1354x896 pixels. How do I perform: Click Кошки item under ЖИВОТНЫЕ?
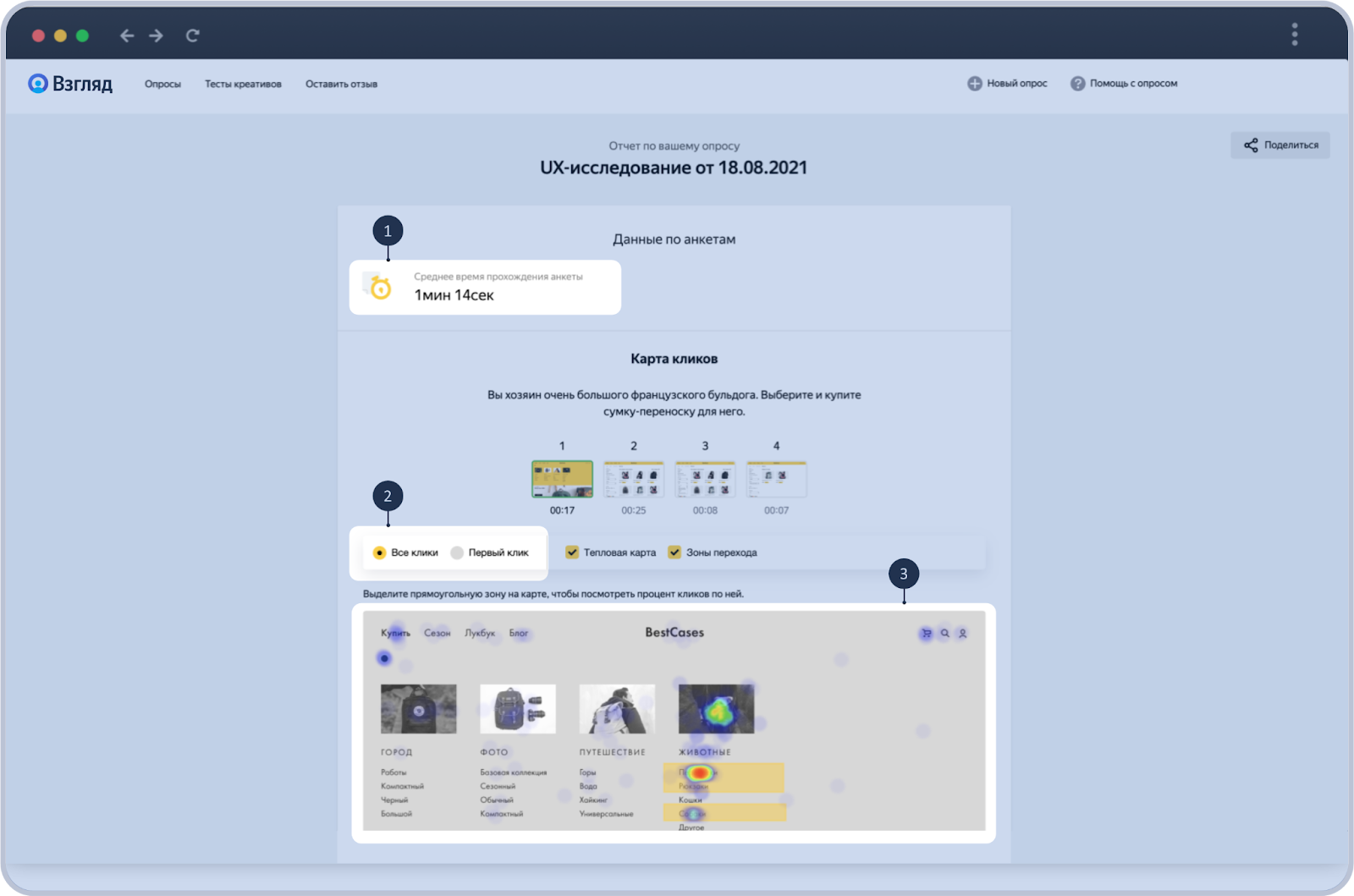[691, 800]
